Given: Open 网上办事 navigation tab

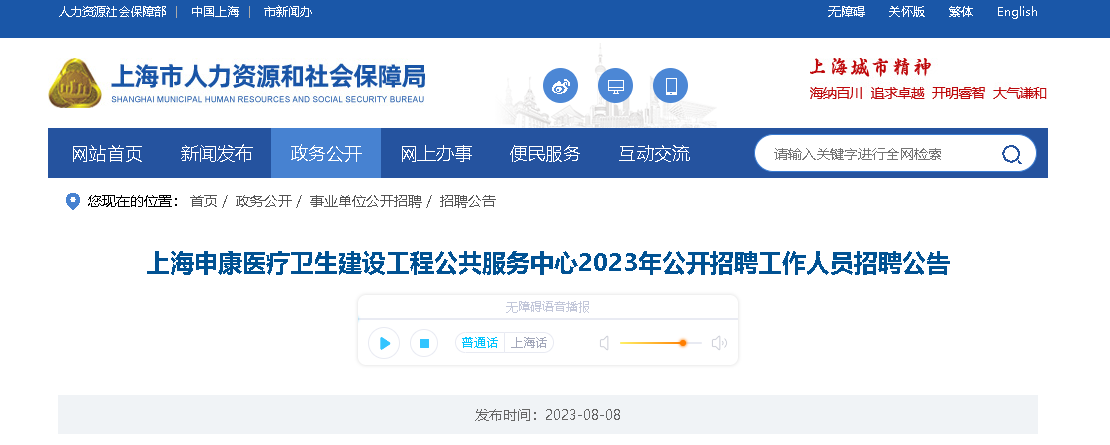Looking at the screenshot, I should (x=436, y=154).
